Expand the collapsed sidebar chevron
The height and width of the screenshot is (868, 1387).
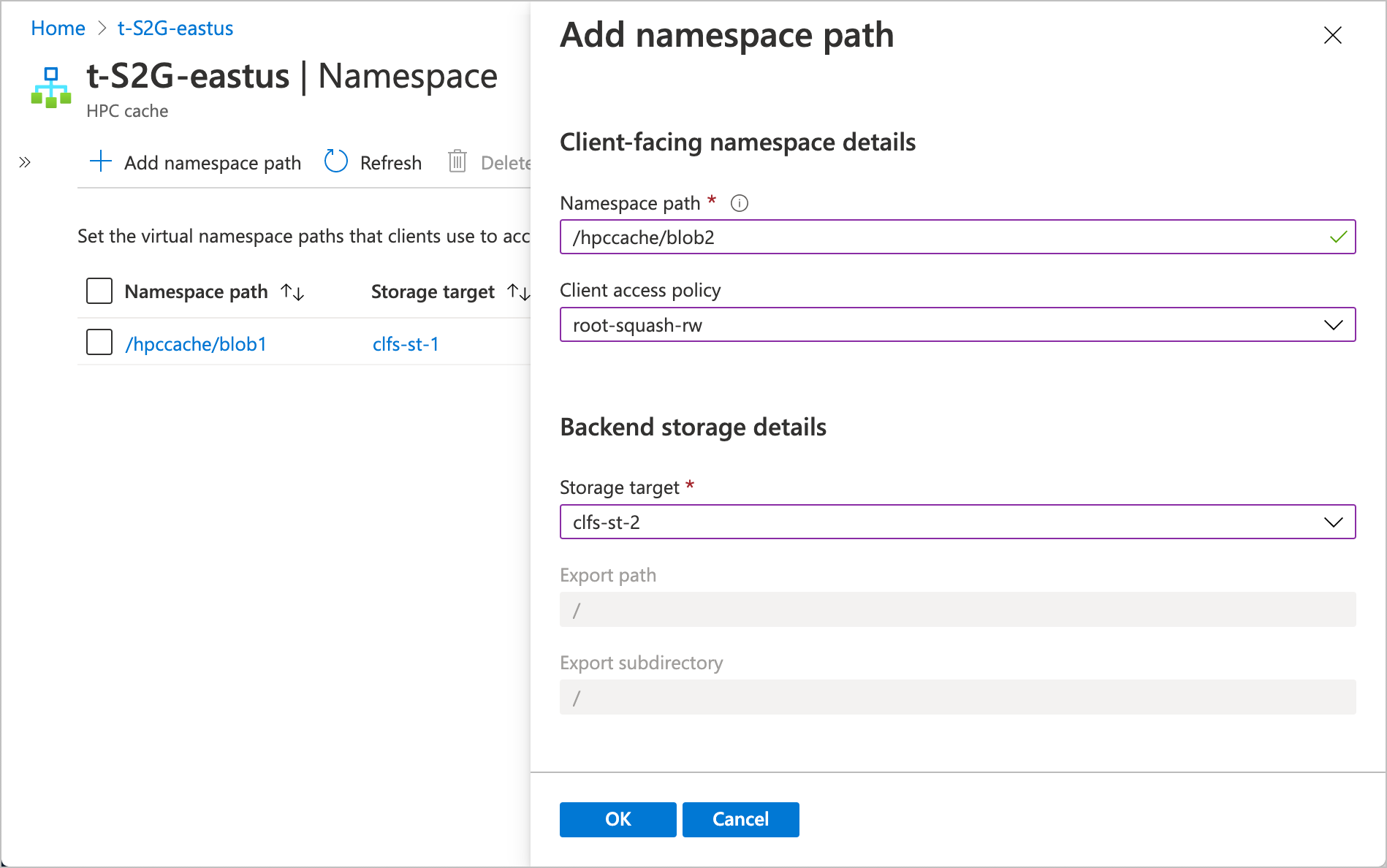tap(24, 161)
